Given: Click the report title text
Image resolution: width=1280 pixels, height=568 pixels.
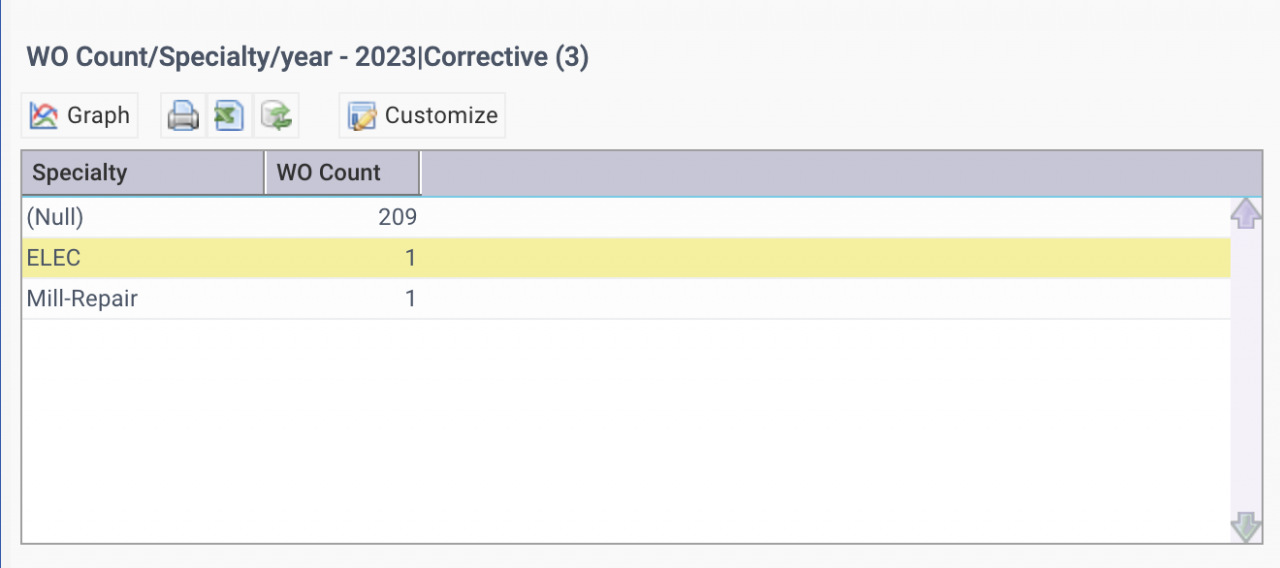Looking at the screenshot, I should point(308,57).
